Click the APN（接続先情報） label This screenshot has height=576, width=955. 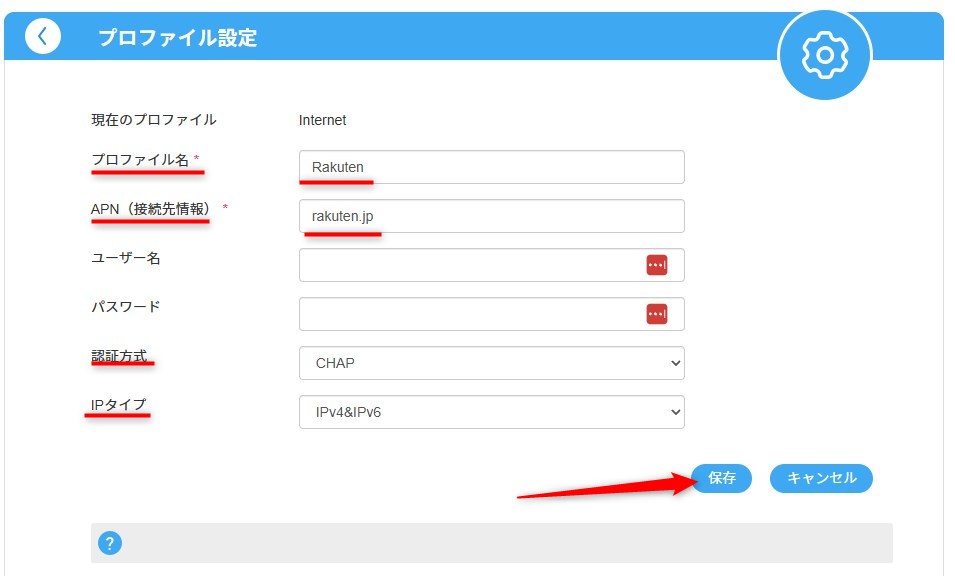click(x=152, y=208)
